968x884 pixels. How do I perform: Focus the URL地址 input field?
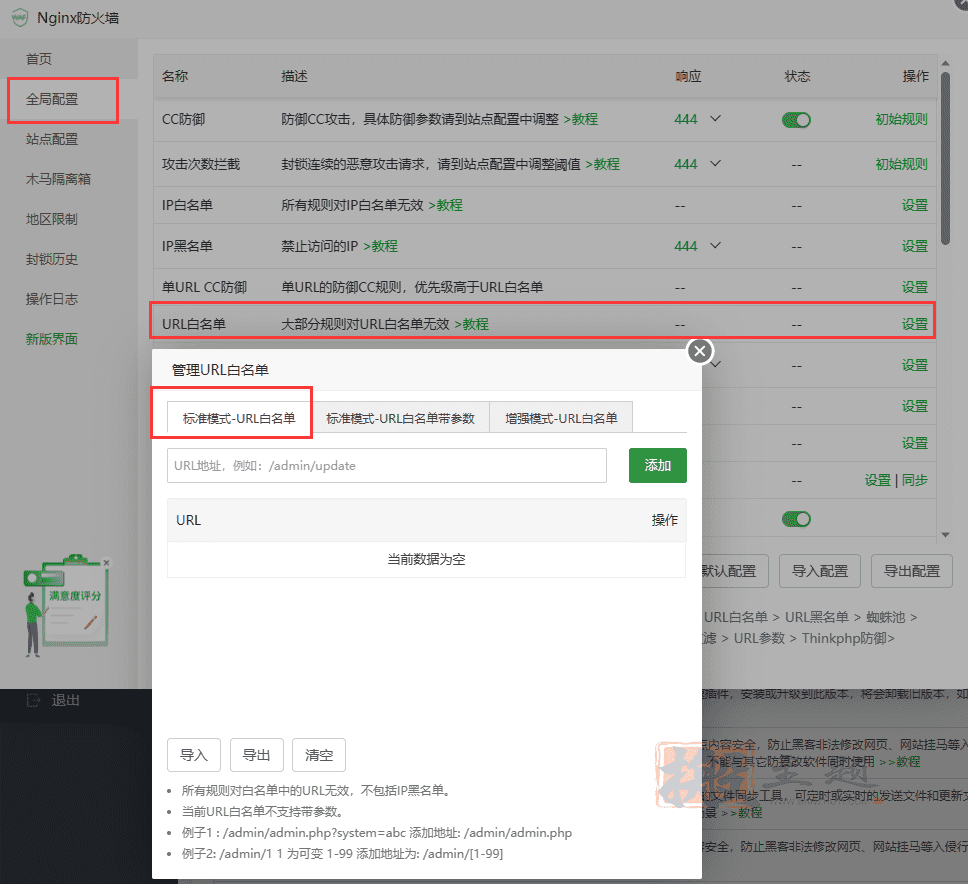[386, 465]
